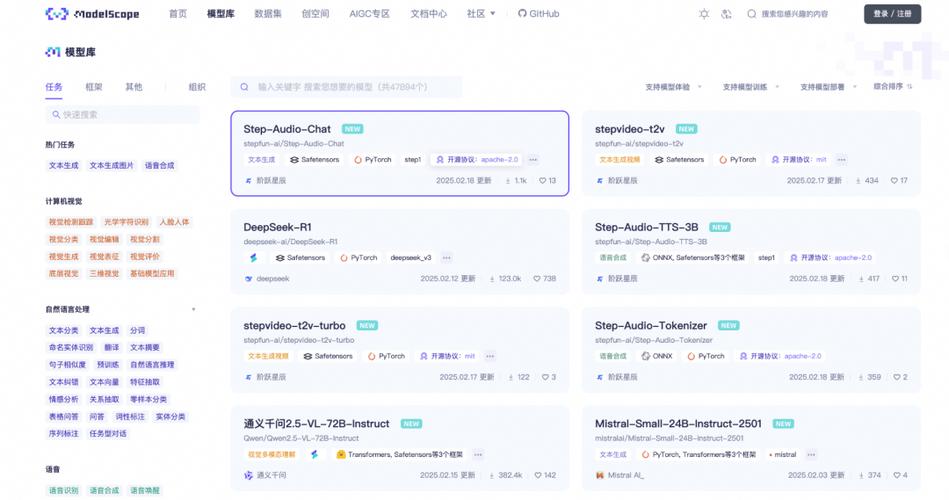Open the stepvideo-t2v-turbo model title
Image resolution: width=949 pixels, height=500 pixels.
tap(294, 326)
